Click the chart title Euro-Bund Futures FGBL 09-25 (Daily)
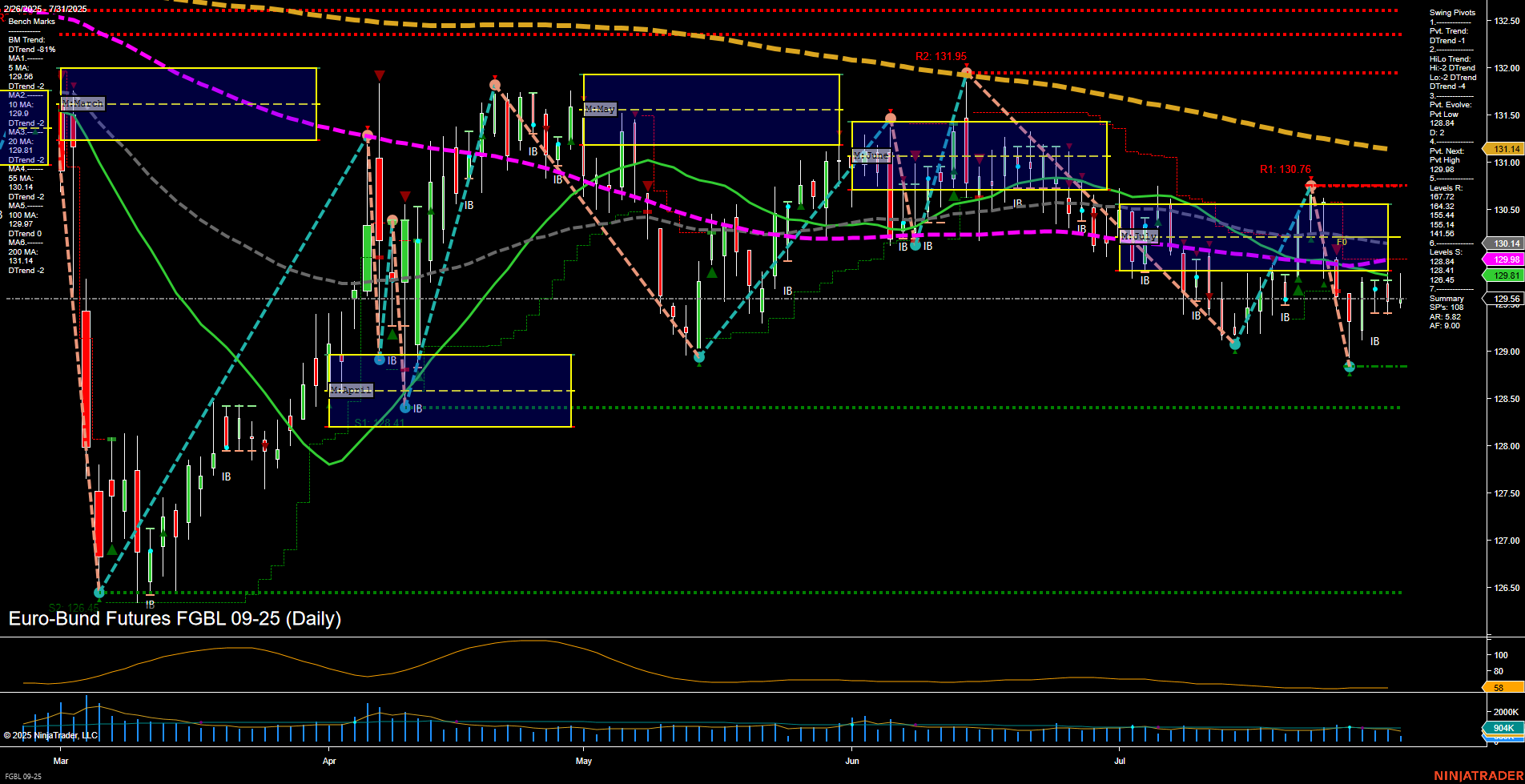The image size is (1525, 784). pyautogui.click(x=175, y=618)
